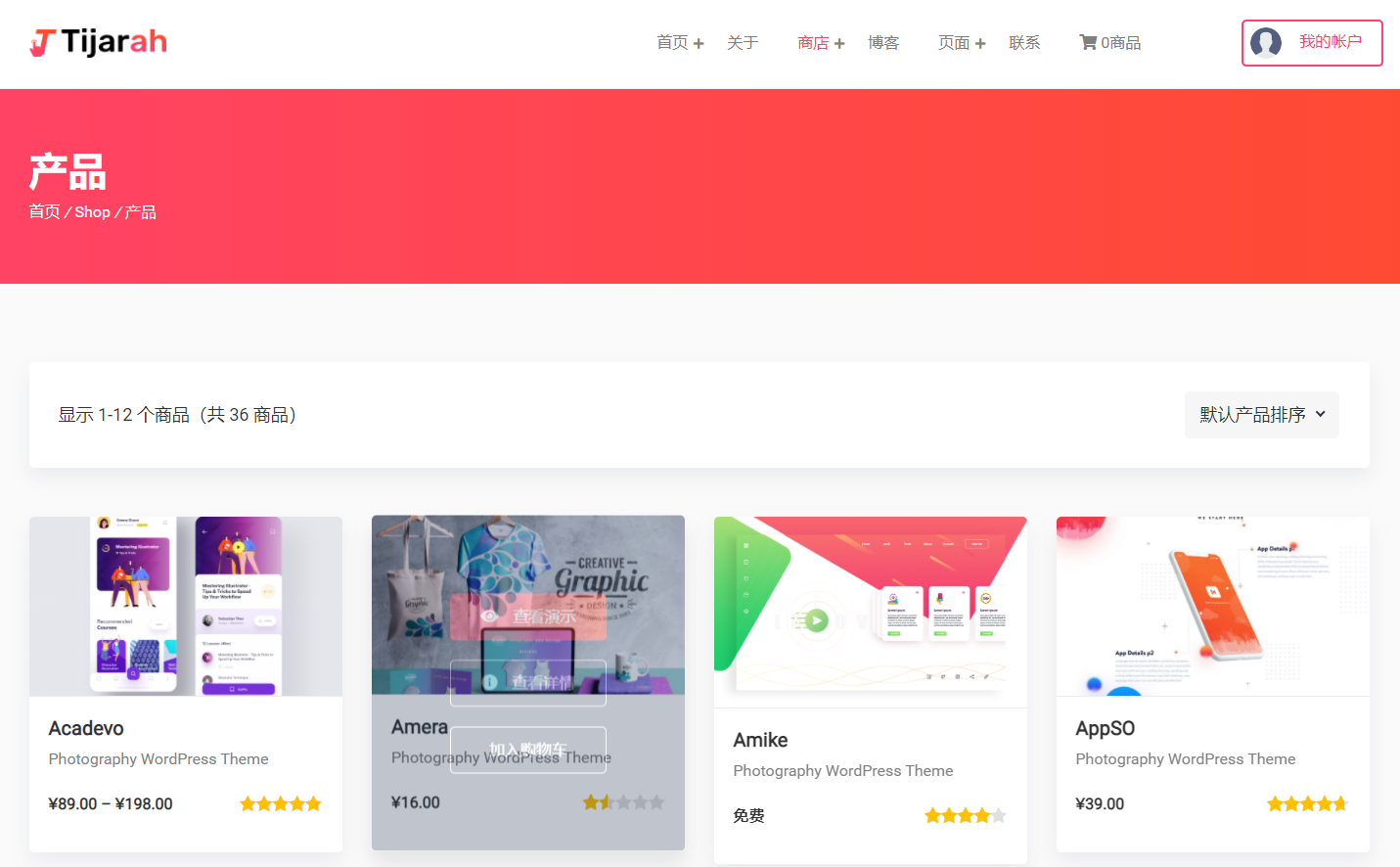
Task: Click the AppSO product title
Action: 1106,728
